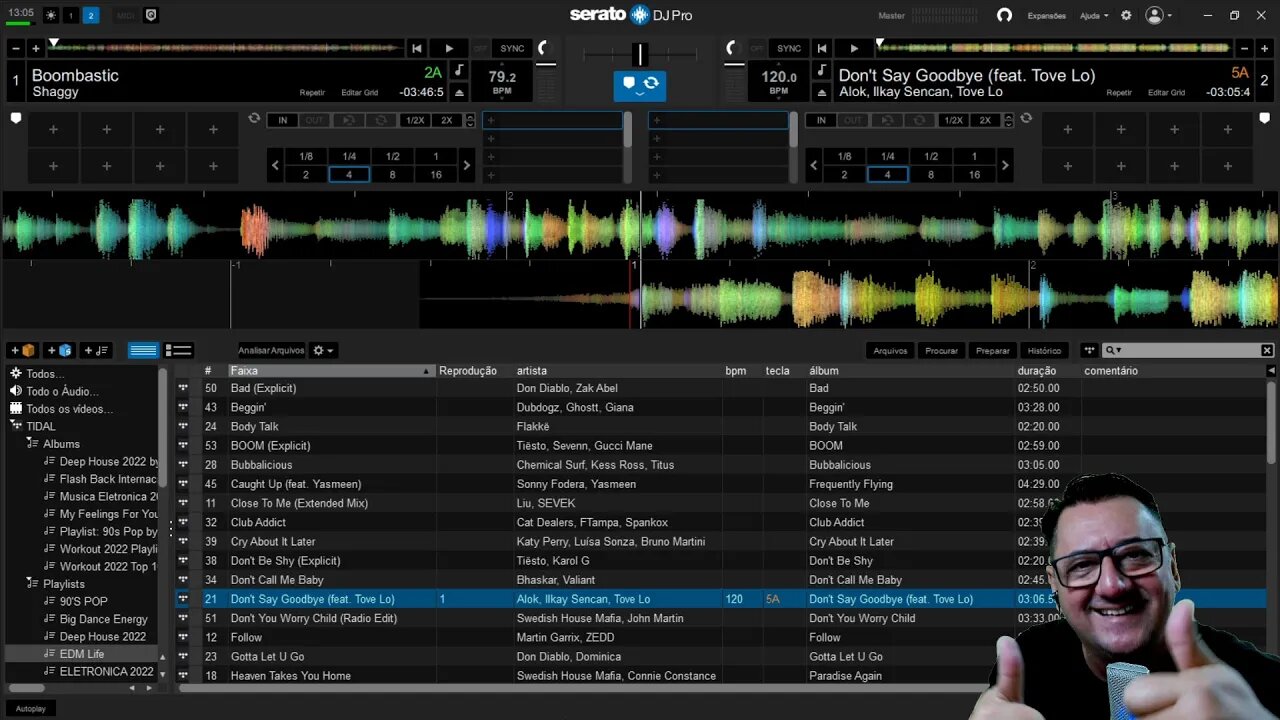This screenshot has height=720, width=1280.
Task: Select 16-beat auto loop on deck 2
Action: coord(974,174)
